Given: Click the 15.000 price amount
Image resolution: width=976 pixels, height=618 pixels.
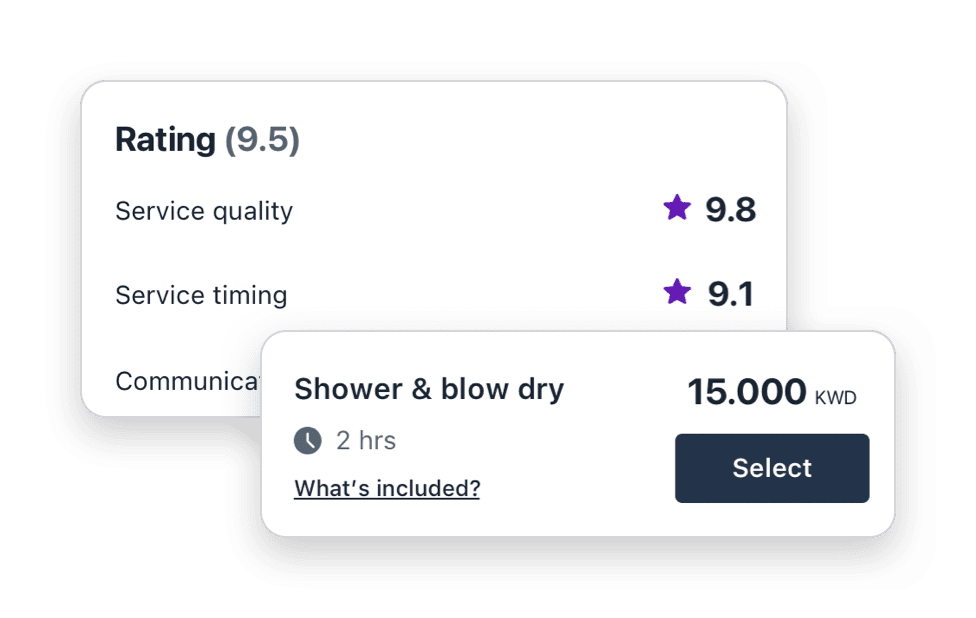Looking at the screenshot, I should coord(746,392).
